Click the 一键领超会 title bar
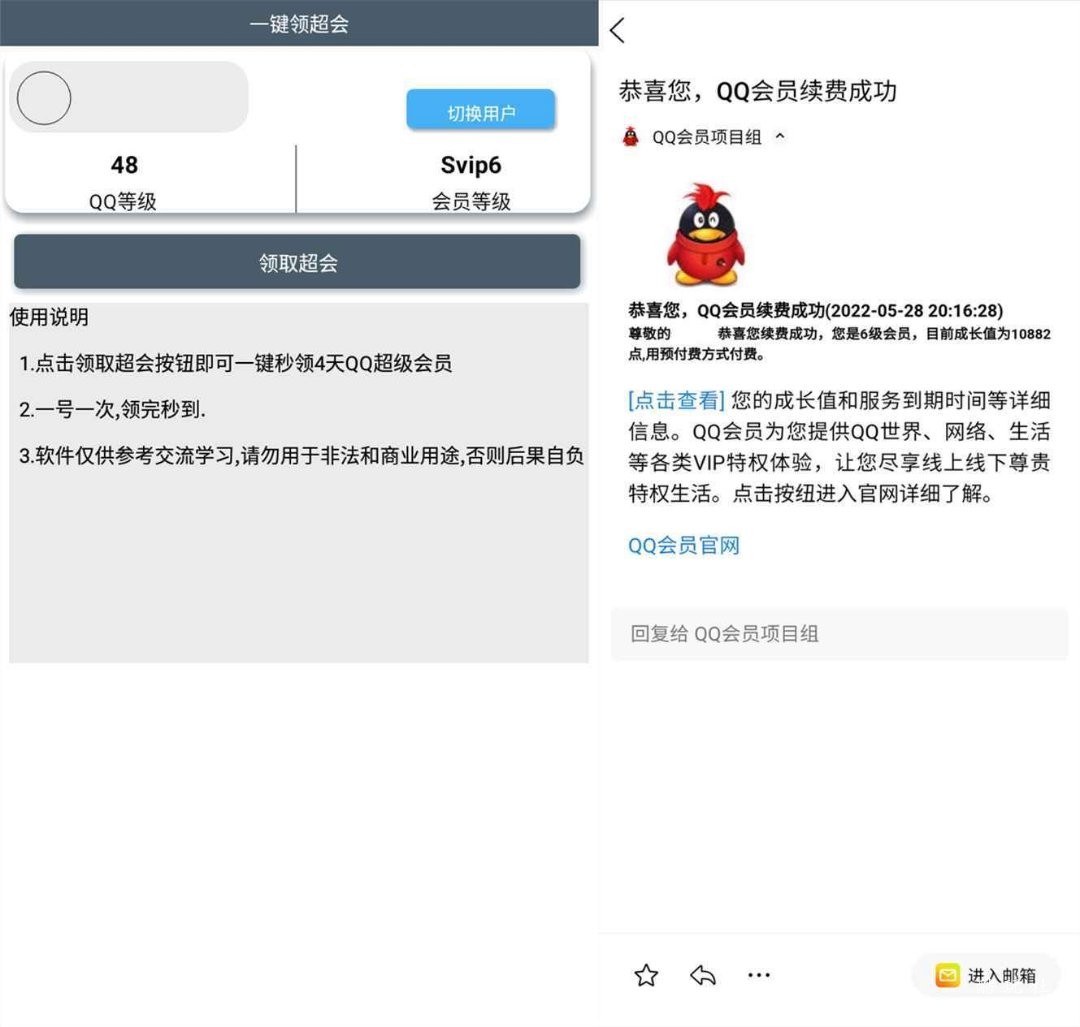Viewport: 1080px width, 1027px height. click(x=299, y=24)
